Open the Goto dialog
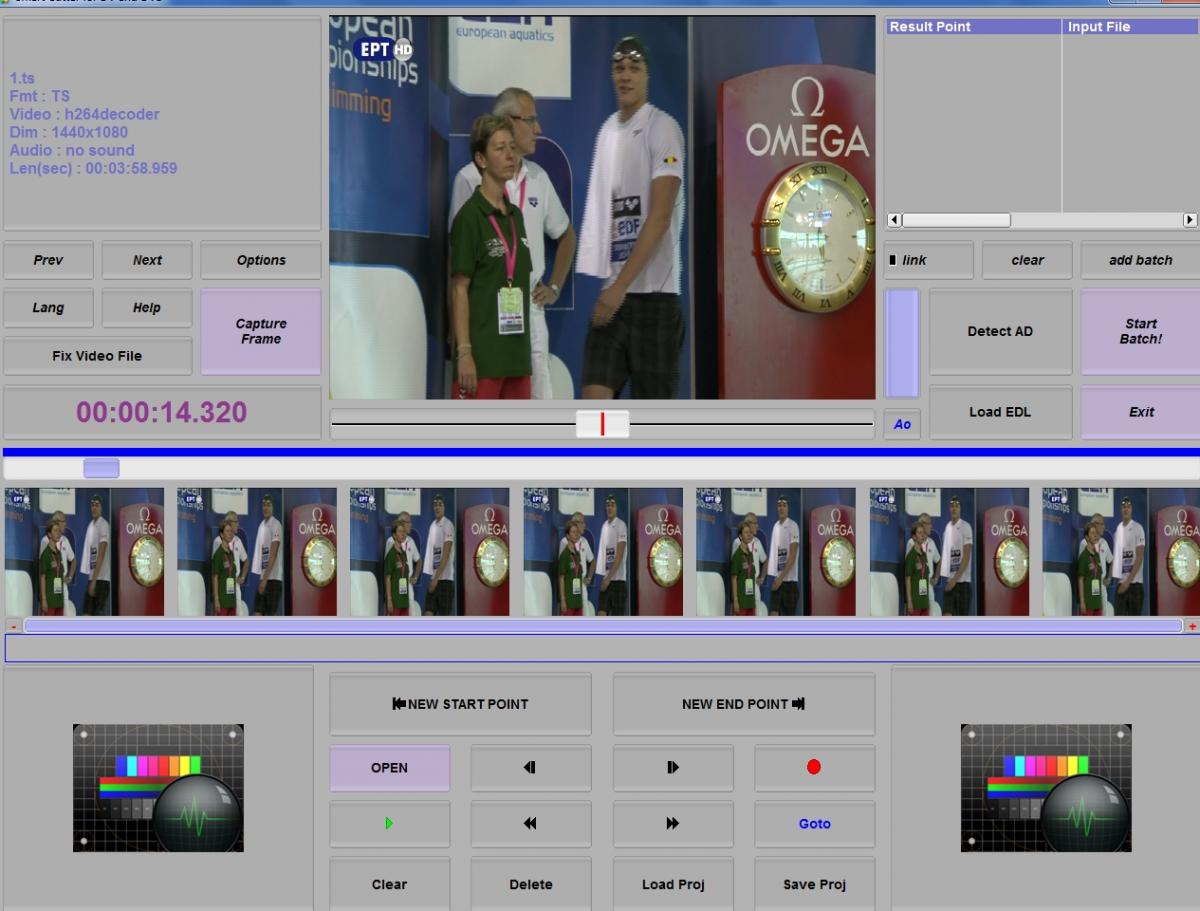Image resolution: width=1200 pixels, height=911 pixels. point(814,823)
